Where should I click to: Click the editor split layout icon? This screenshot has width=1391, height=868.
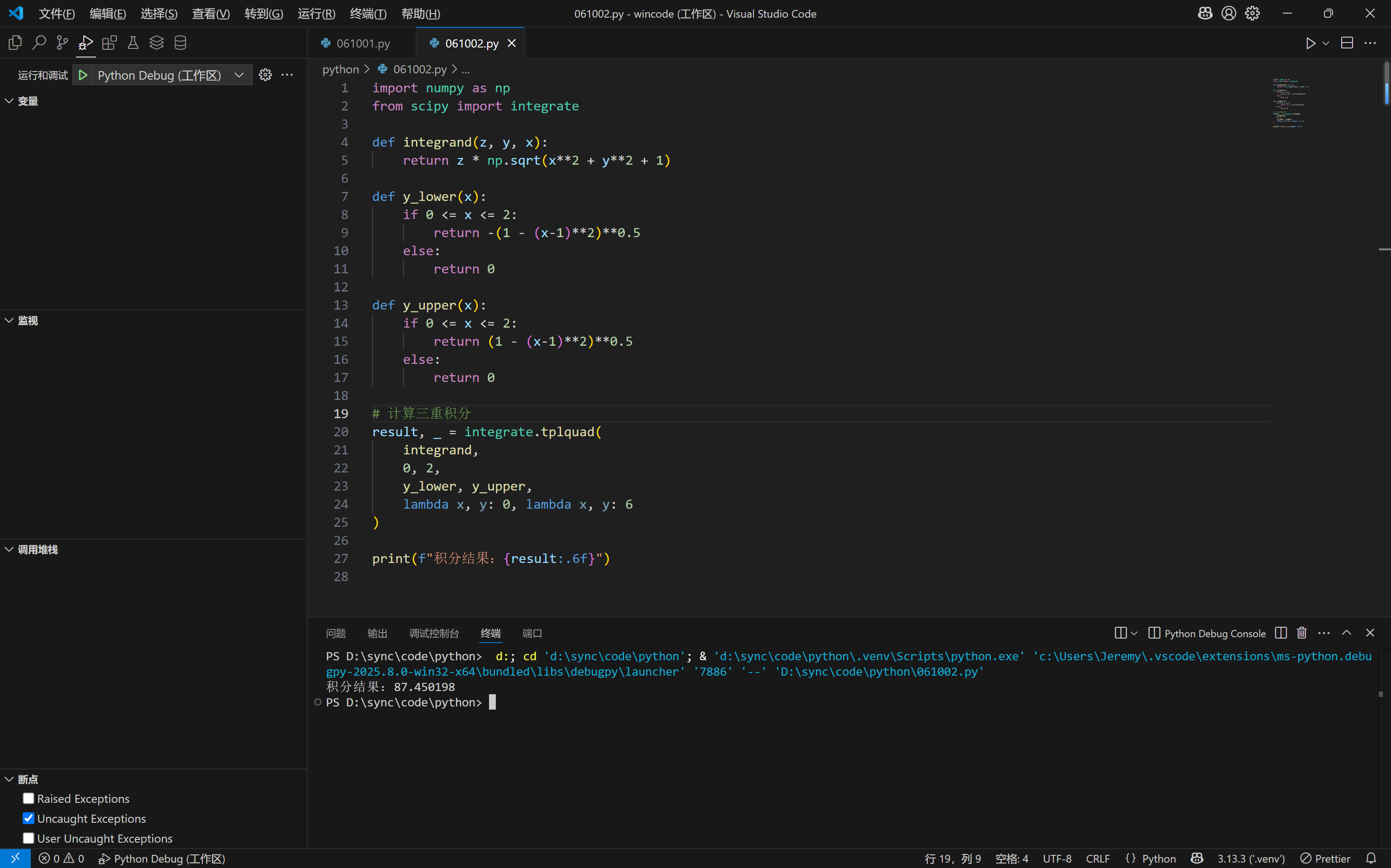pyautogui.click(x=1347, y=43)
